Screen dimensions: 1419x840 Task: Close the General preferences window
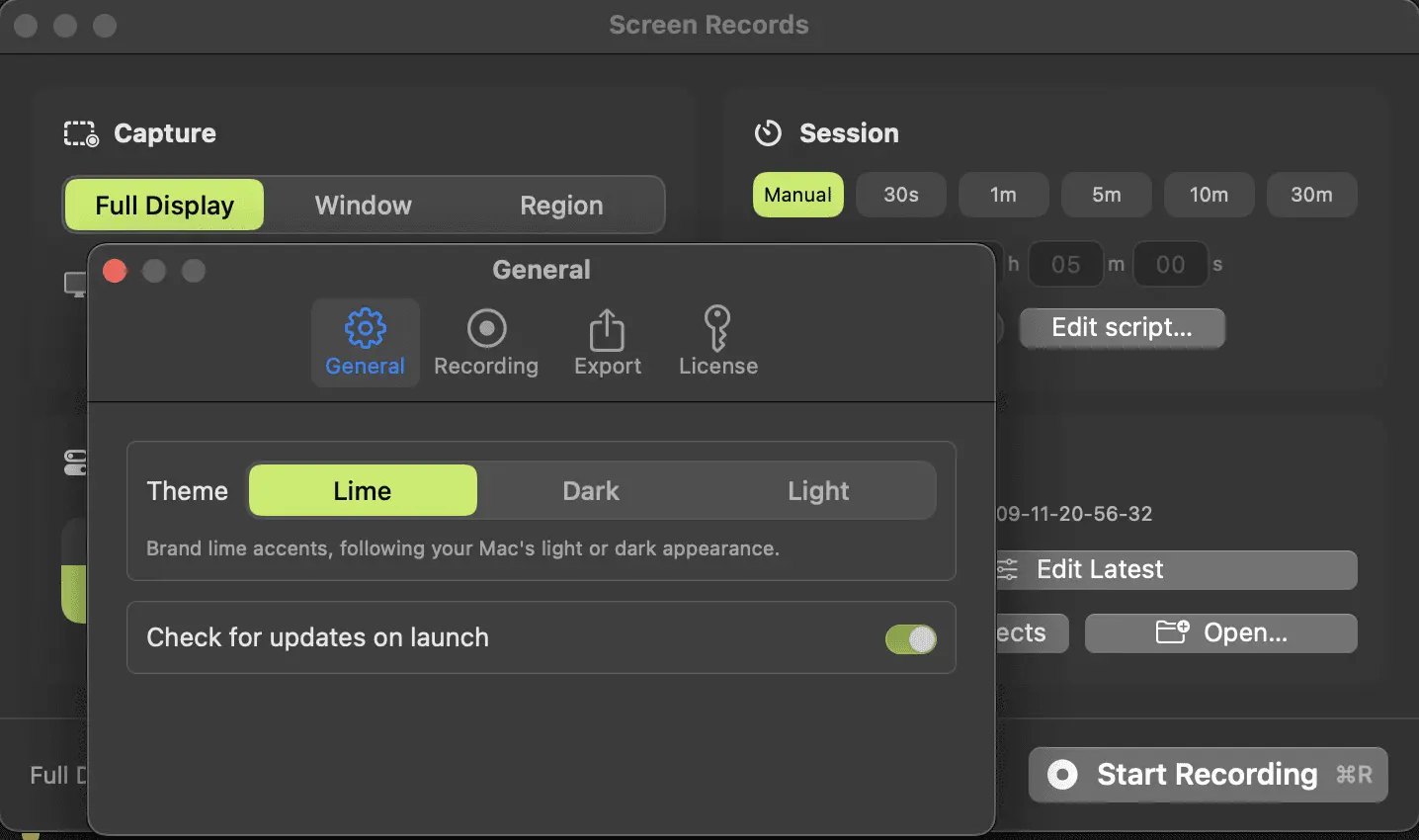coord(115,271)
